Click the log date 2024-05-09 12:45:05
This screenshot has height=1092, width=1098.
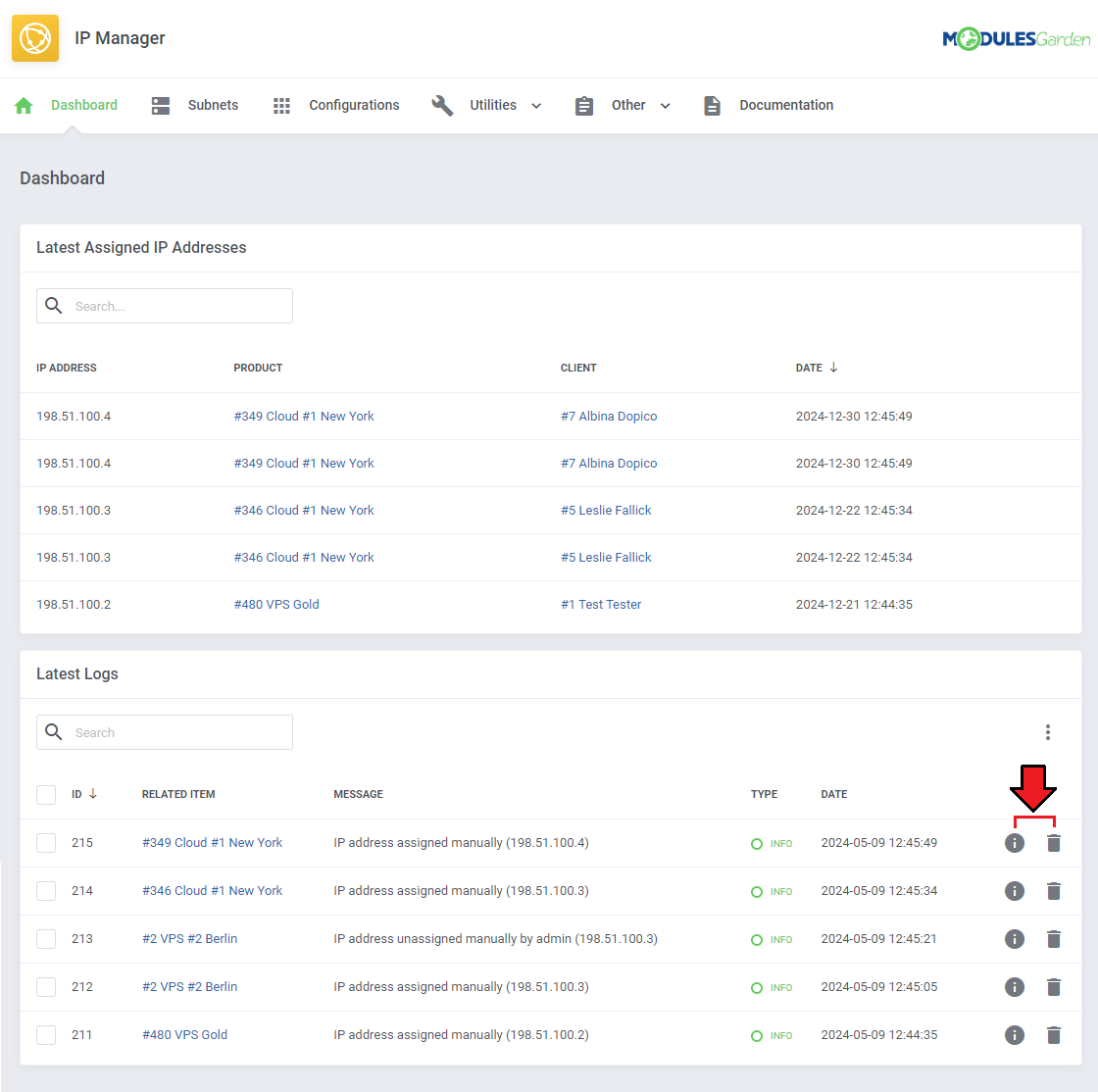pos(878,987)
